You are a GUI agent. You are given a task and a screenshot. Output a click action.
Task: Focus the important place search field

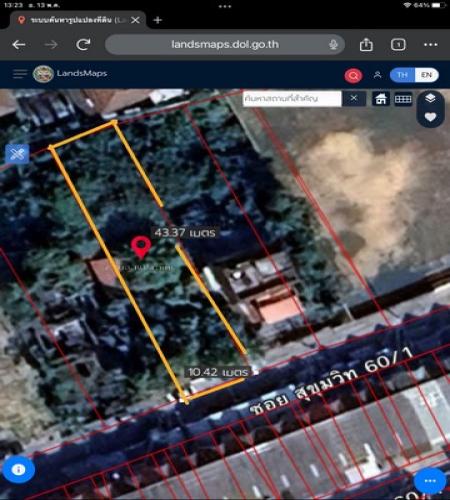pyautogui.click(x=292, y=99)
